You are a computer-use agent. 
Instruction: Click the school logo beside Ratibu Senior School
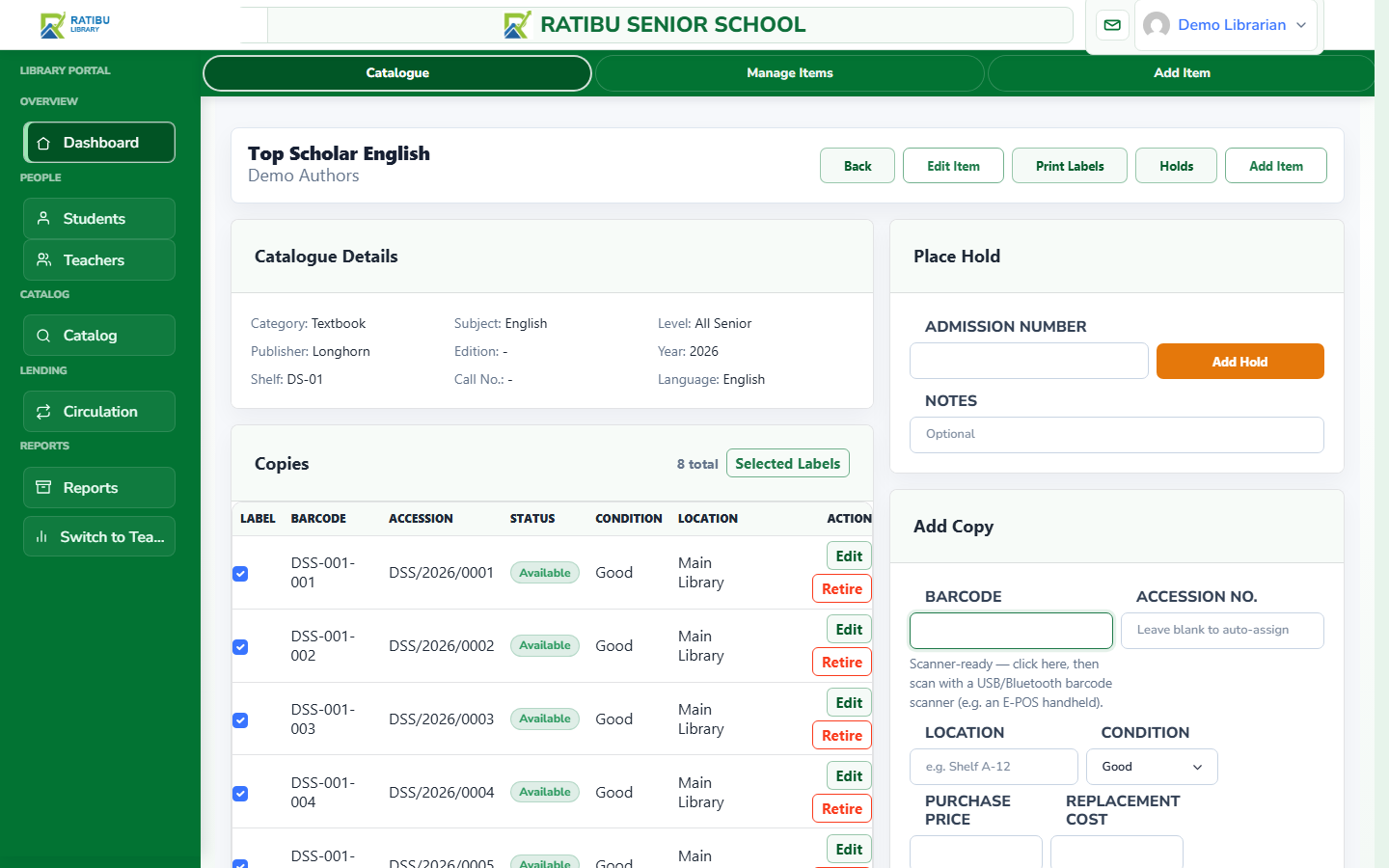click(518, 25)
